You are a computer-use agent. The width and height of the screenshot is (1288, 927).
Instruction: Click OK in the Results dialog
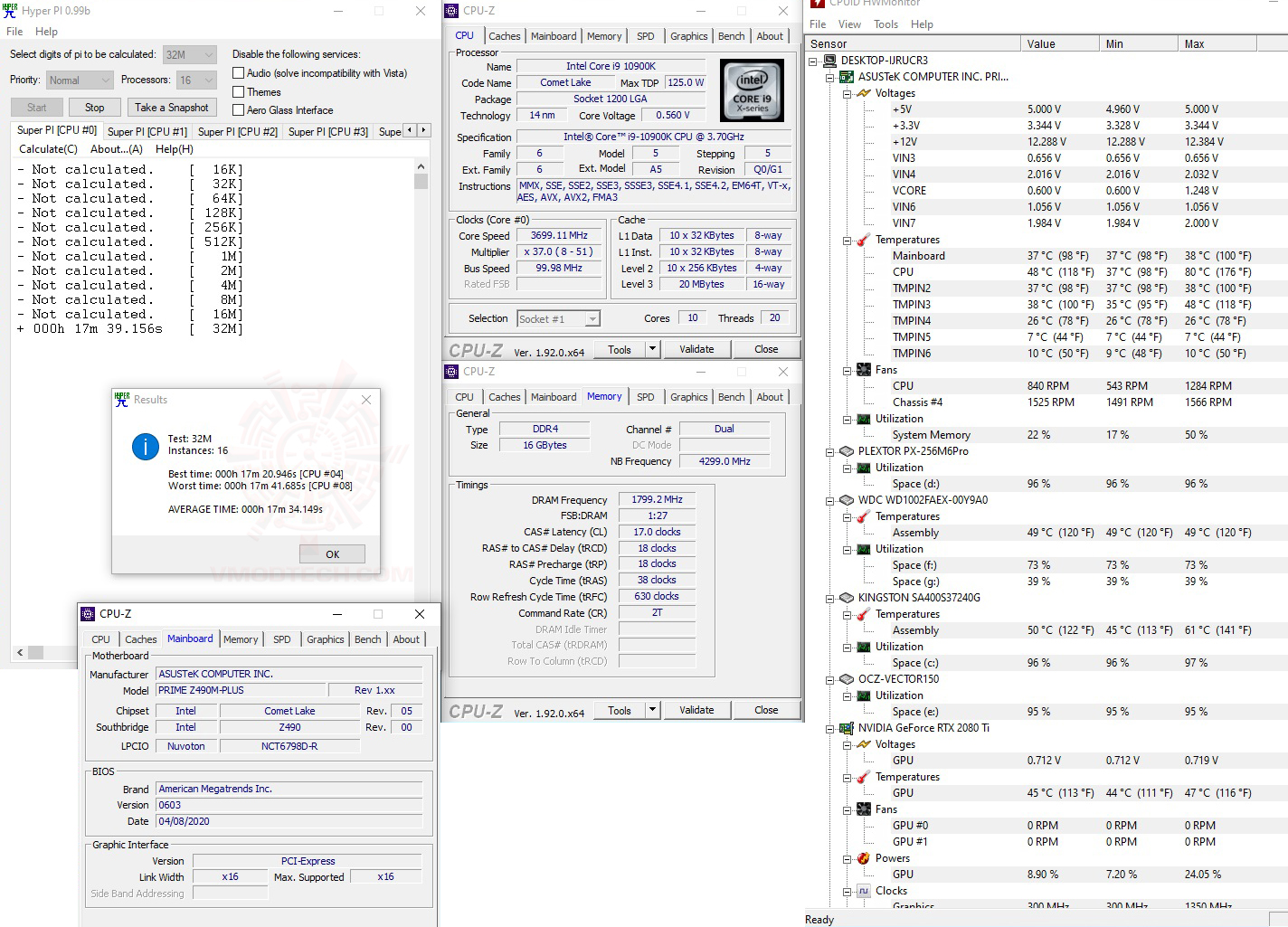coord(332,553)
